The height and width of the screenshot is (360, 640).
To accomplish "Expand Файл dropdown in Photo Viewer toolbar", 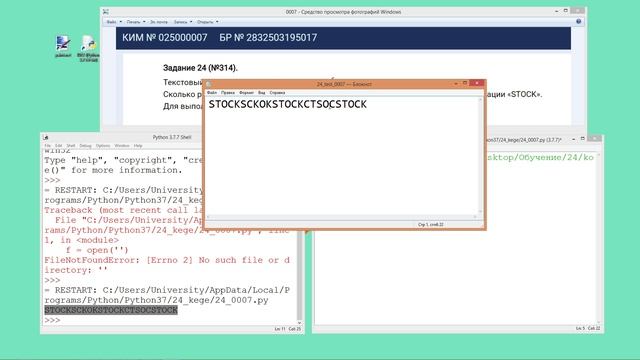I will point(114,22).
